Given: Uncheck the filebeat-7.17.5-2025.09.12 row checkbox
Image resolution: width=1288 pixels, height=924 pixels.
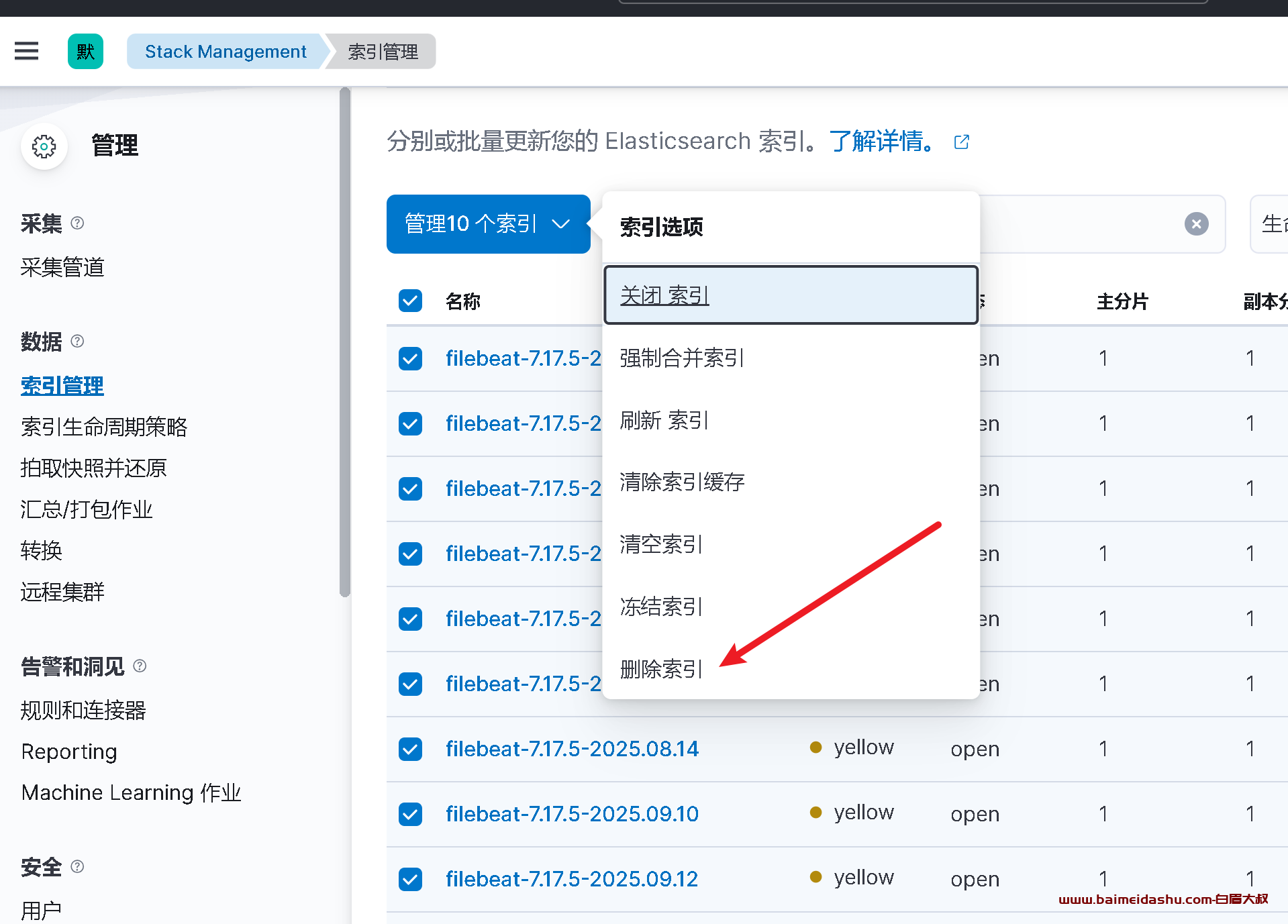Looking at the screenshot, I should pyautogui.click(x=410, y=879).
